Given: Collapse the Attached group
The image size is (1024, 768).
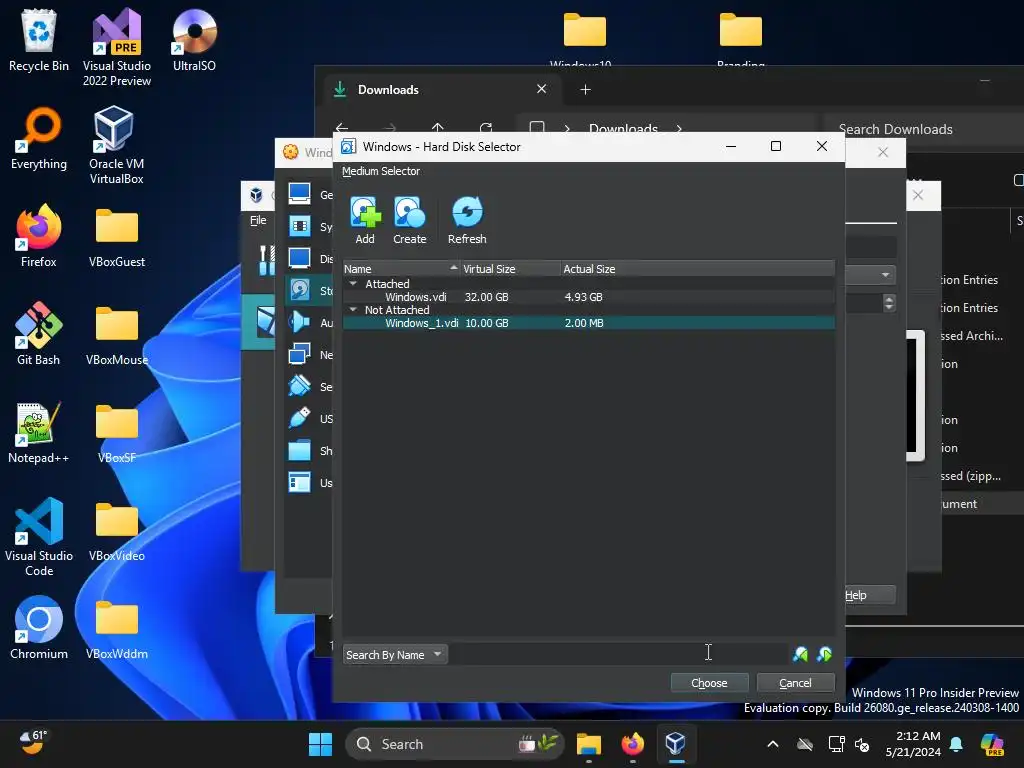Looking at the screenshot, I should tap(353, 283).
